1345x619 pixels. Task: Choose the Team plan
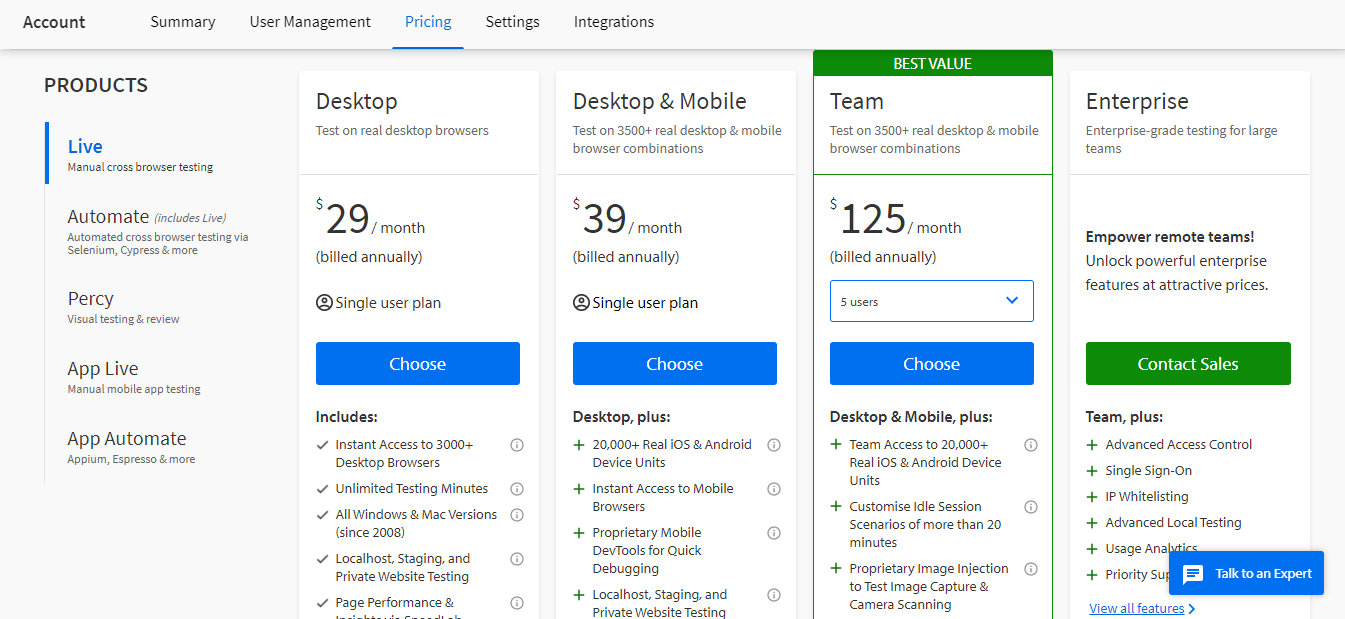pos(932,364)
